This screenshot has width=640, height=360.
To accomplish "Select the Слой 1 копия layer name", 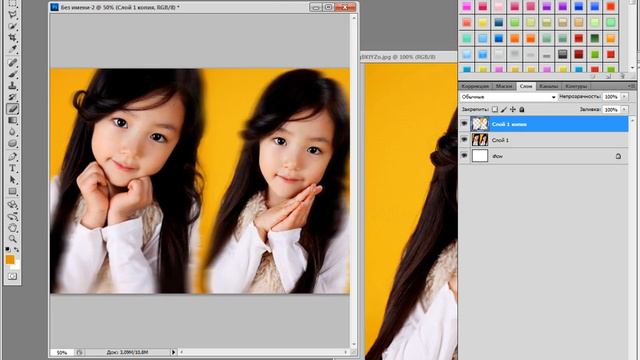I will pos(509,124).
